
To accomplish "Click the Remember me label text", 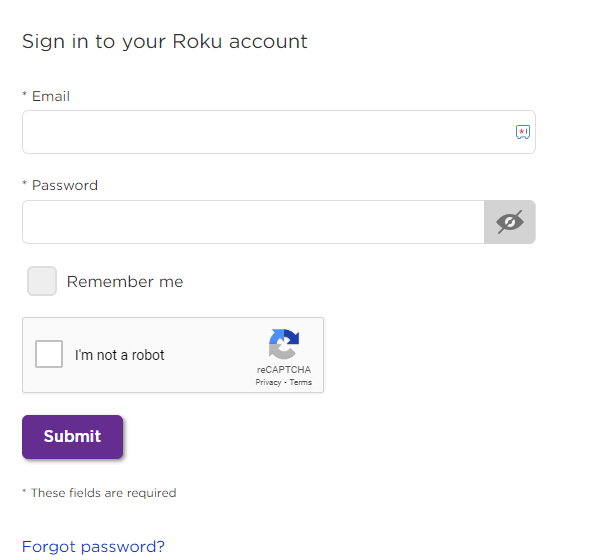I will click(x=125, y=281).
